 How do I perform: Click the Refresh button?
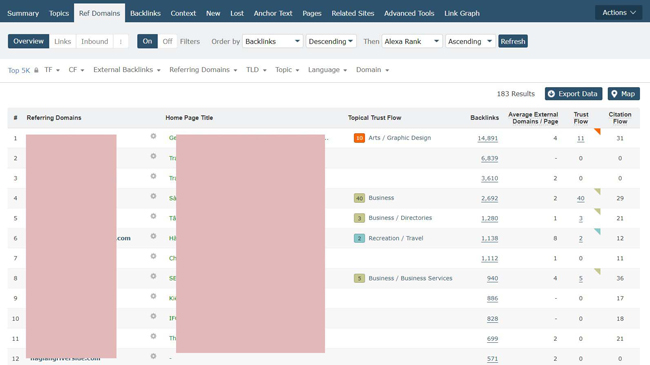(x=513, y=41)
